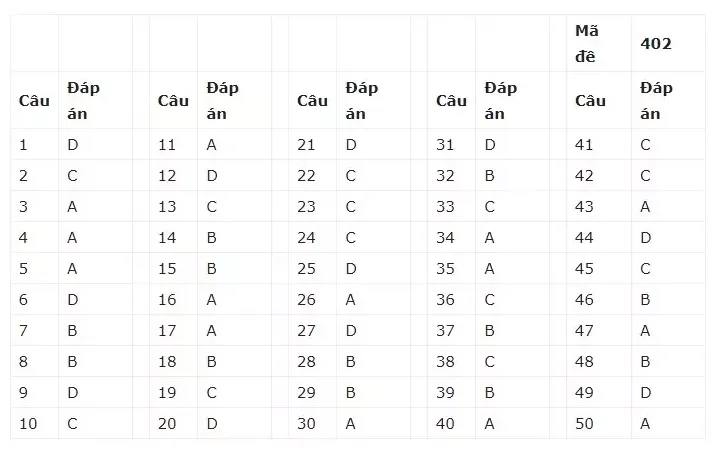The width and height of the screenshot is (720, 453).
Task: Select question number 36 cell
Action: pyautogui.click(x=451, y=299)
